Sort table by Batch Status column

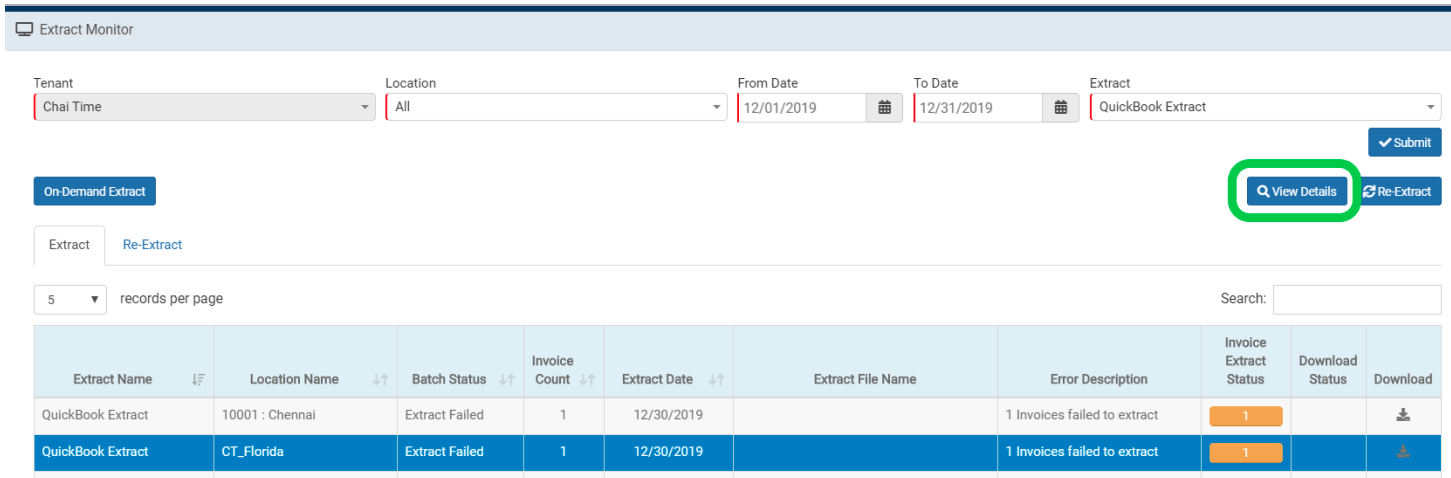[x=506, y=380]
